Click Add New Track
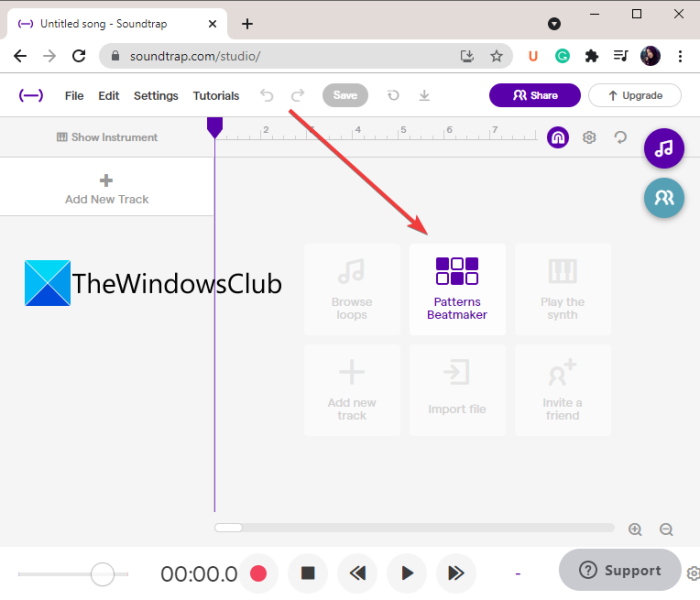This screenshot has width=700, height=600. (107, 189)
